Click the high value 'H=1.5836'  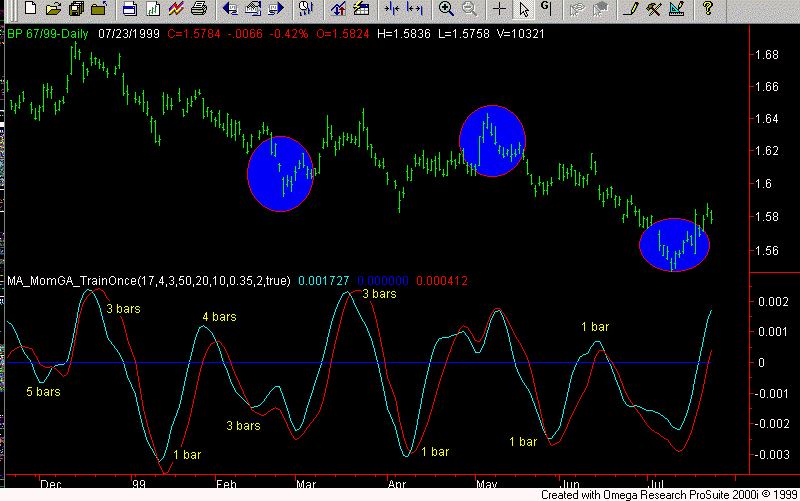404,34
